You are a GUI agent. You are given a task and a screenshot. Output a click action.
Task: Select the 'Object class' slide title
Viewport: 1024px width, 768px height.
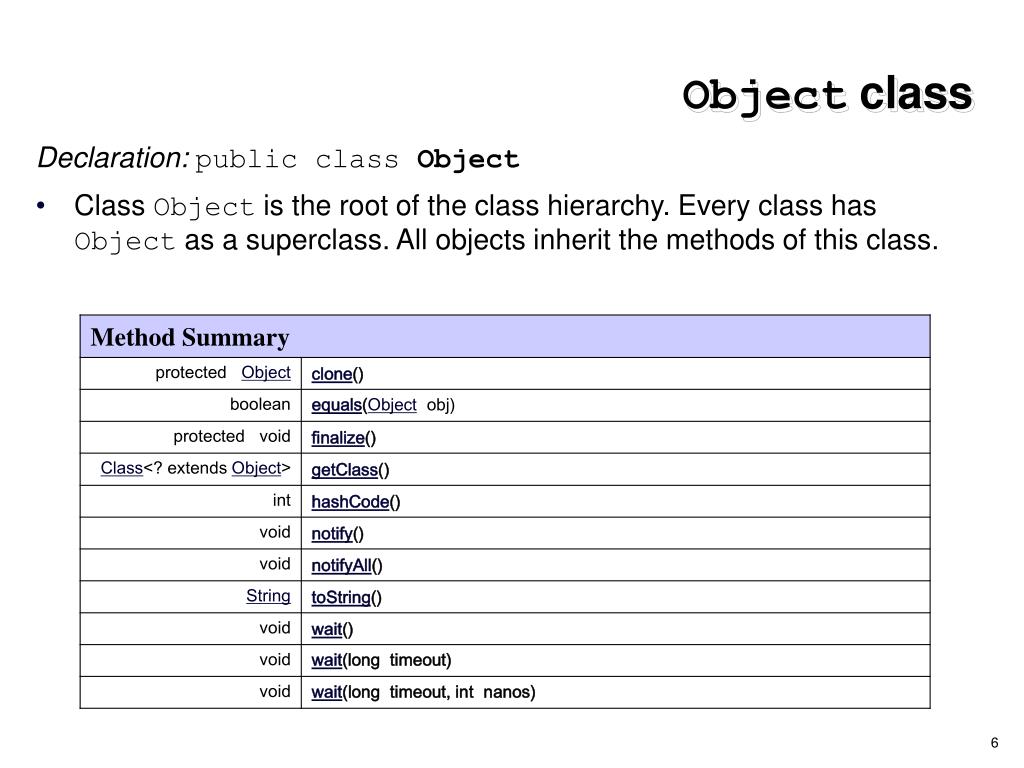coord(826,95)
